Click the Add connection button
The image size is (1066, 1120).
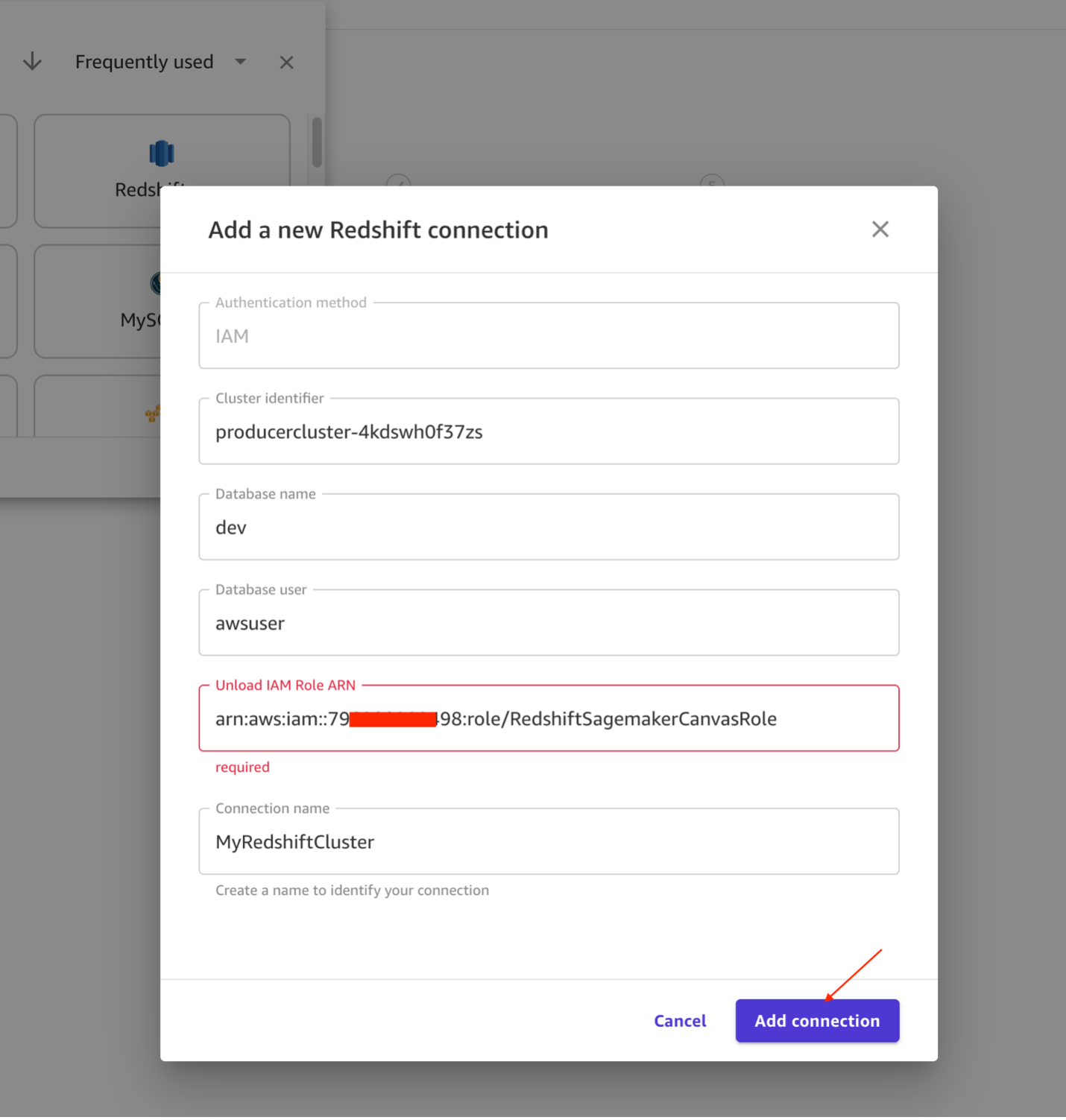[817, 1020]
